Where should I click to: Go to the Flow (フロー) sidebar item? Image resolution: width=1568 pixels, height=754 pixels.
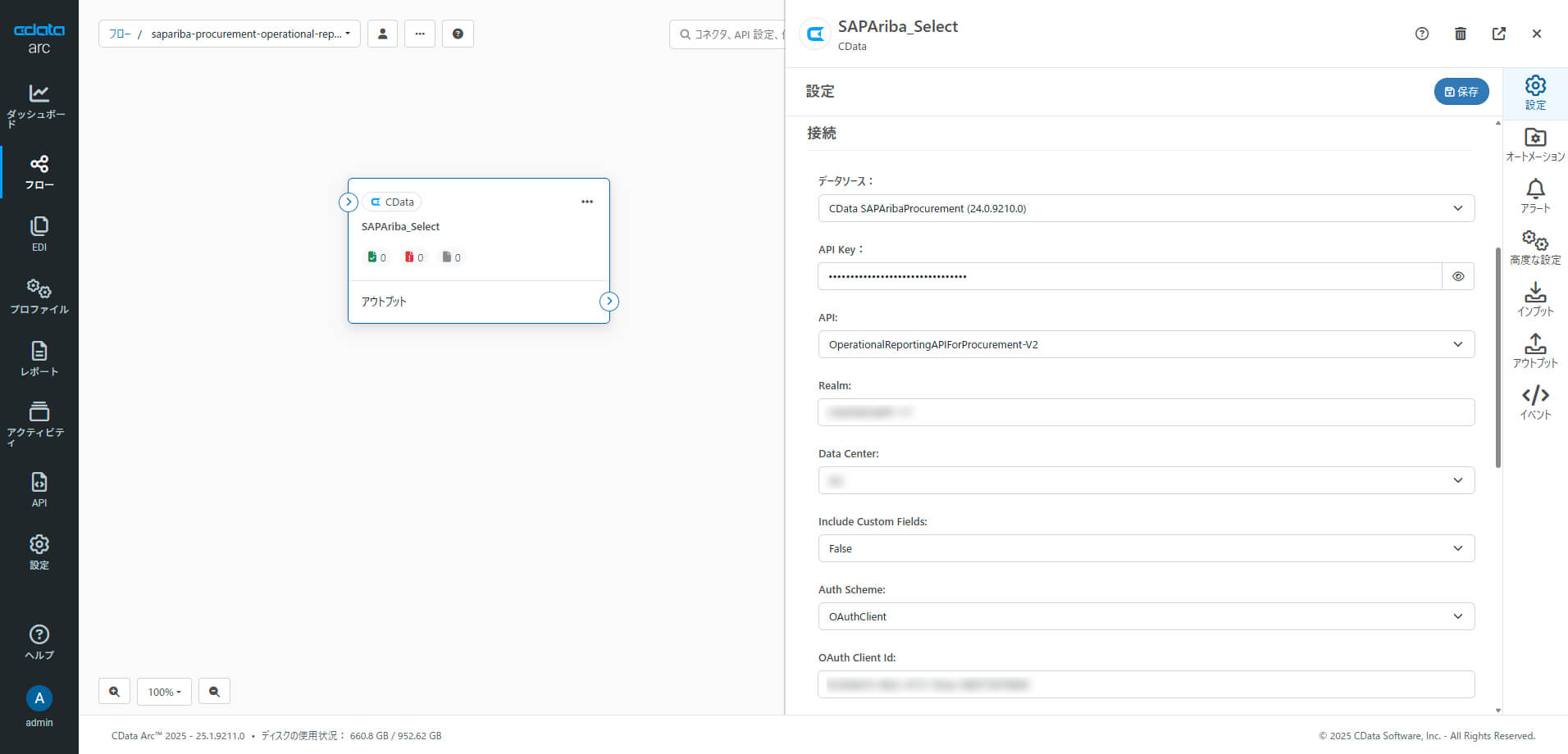(x=39, y=172)
